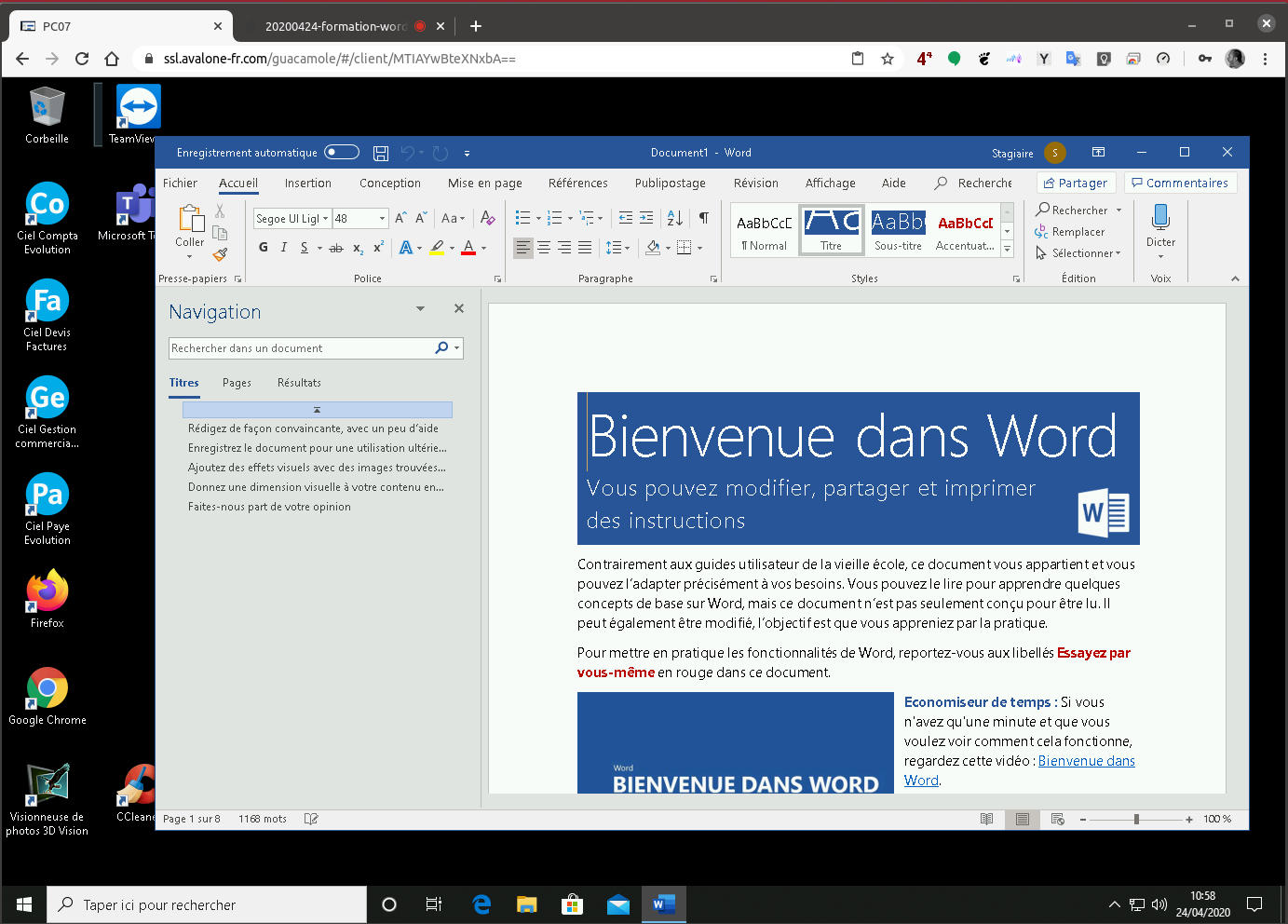Click the Commentaires button
The image size is (1288, 924).
coord(1180,183)
